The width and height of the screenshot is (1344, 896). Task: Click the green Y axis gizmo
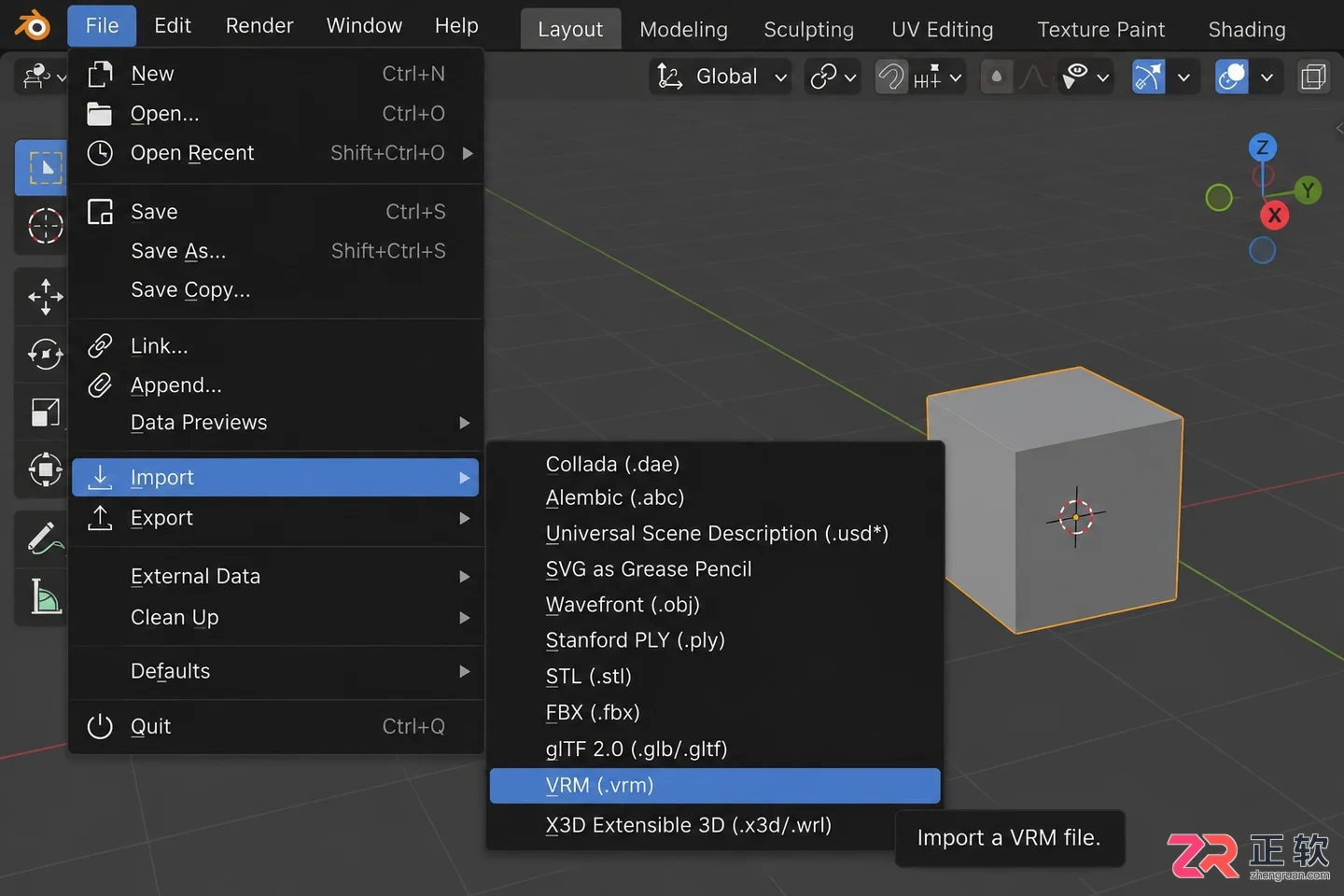pos(1308,190)
